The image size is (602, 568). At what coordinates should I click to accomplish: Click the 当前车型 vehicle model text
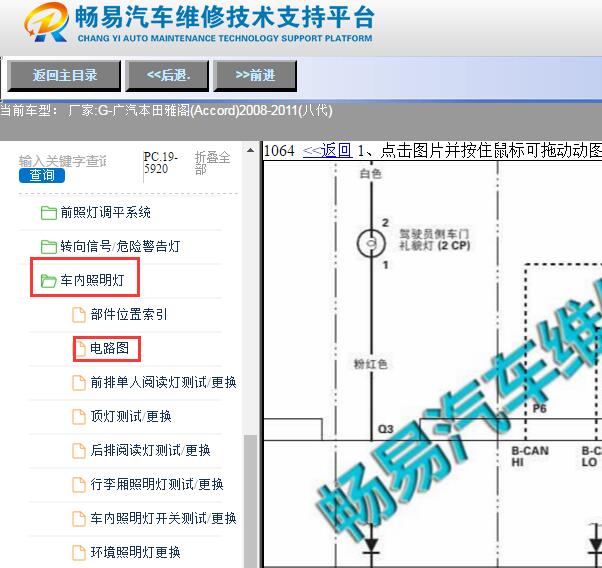pos(166,111)
